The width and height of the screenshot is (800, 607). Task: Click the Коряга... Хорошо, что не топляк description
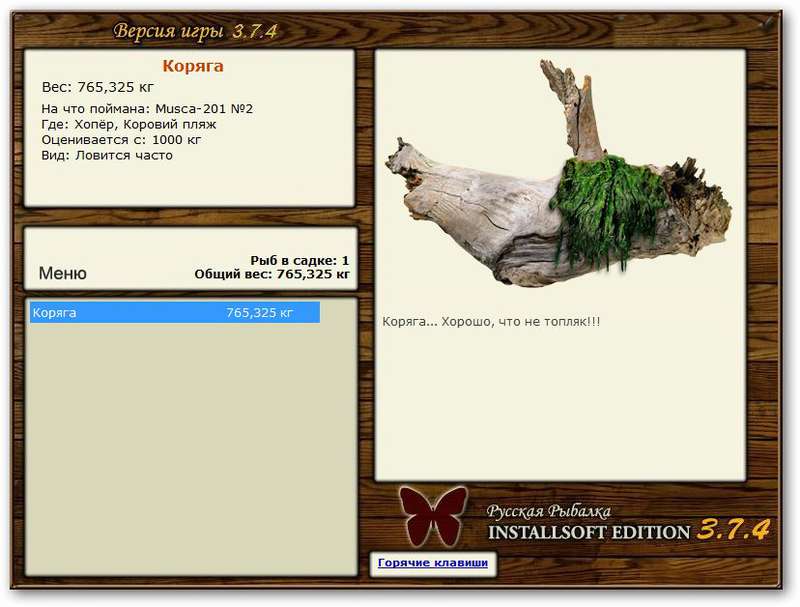tap(491, 322)
